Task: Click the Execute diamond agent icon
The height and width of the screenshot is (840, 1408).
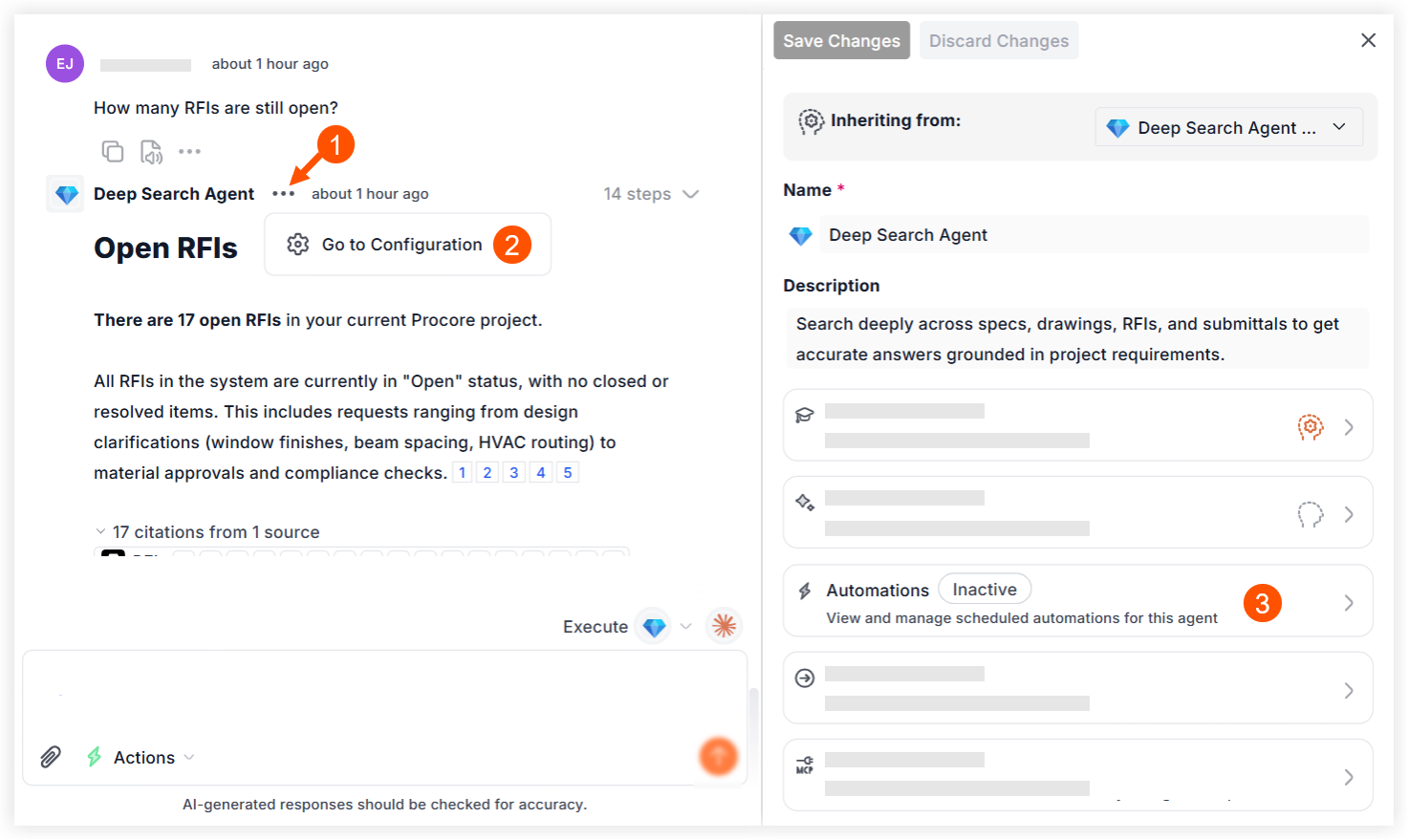Action: (x=654, y=627)
